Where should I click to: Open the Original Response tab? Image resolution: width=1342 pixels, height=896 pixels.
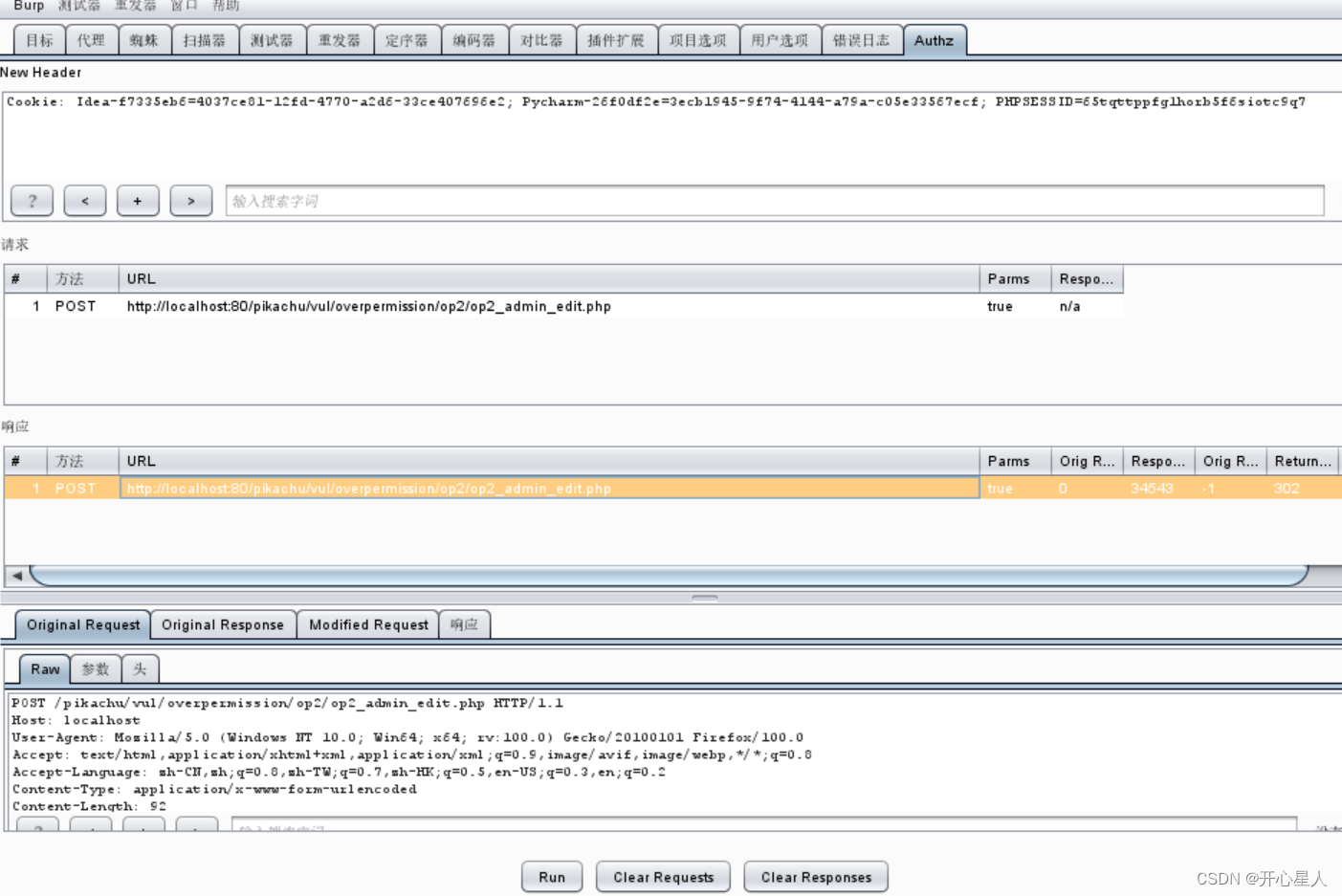223,625
